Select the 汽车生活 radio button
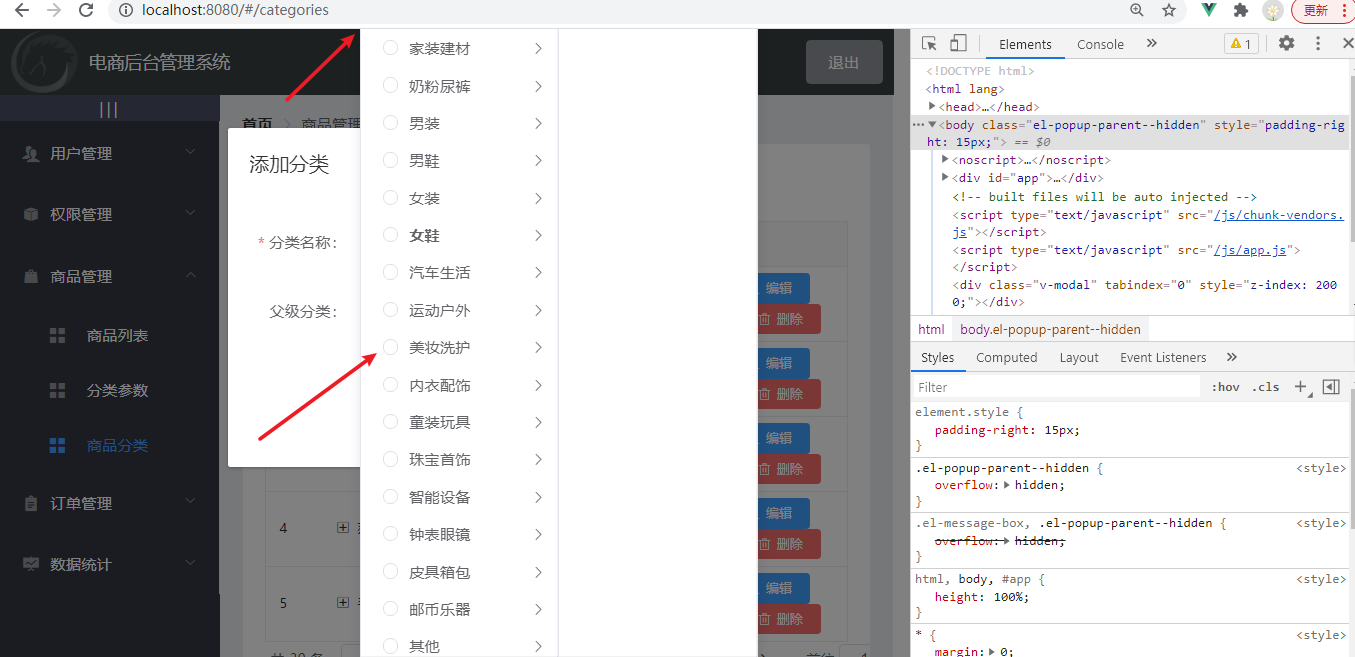Viewport: 1355px width, 657px height. tap(391, 272)
